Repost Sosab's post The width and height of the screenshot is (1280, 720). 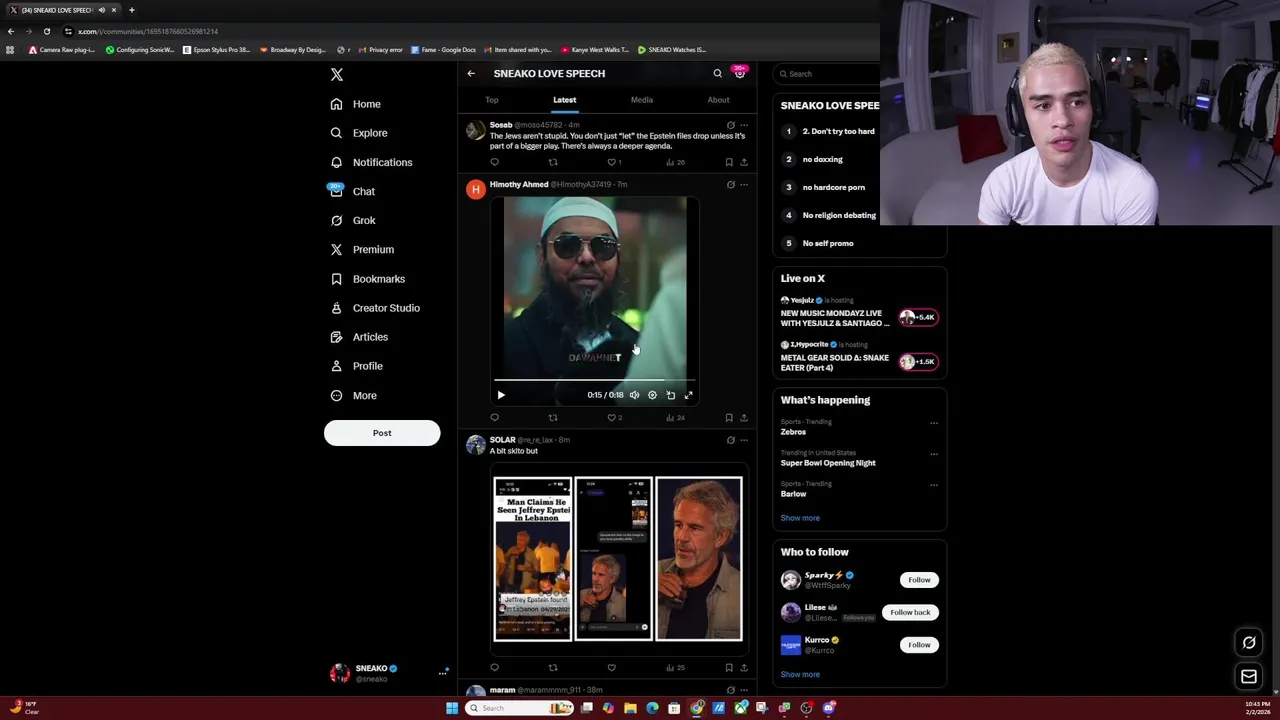[x=552, y=162]
